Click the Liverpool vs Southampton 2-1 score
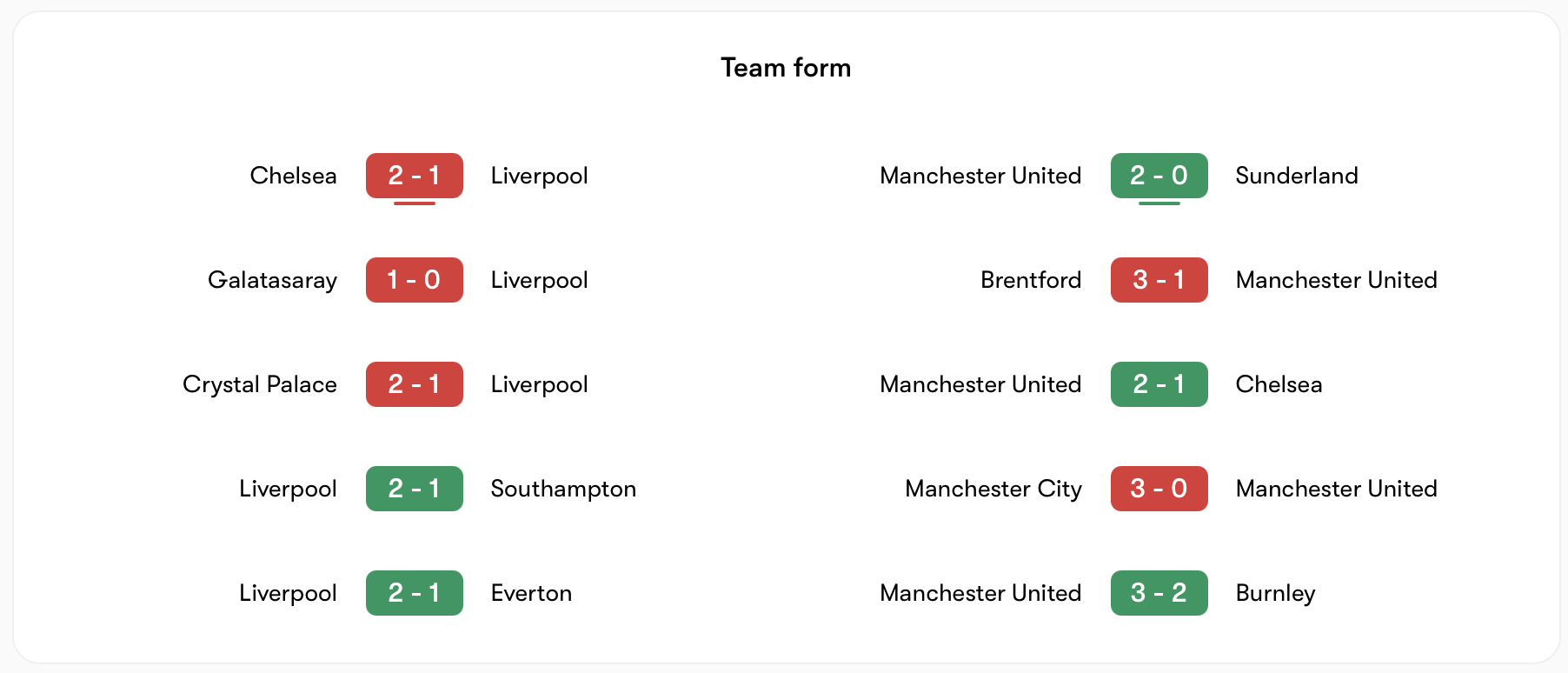 coord(414,489)
